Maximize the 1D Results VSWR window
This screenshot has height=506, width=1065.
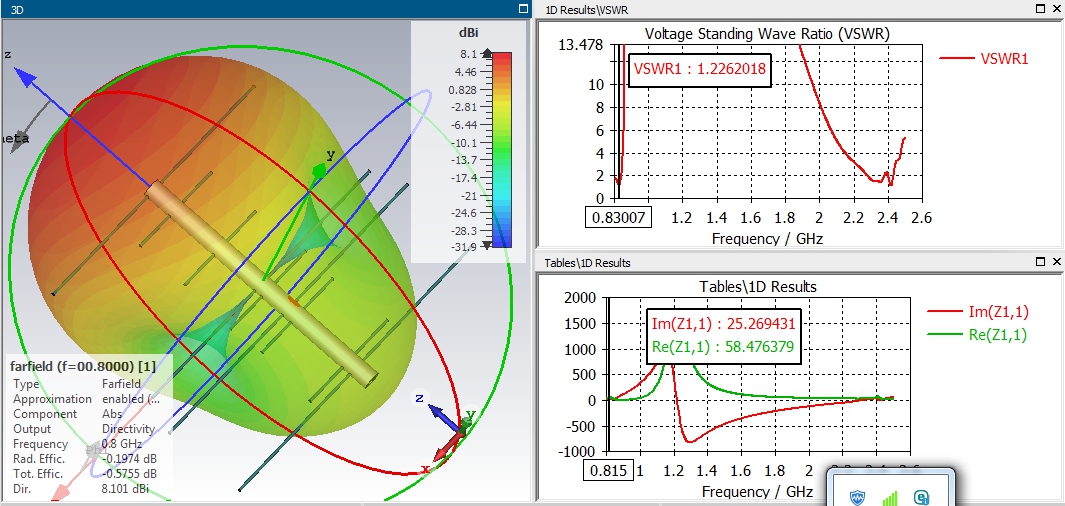tap(1041, 9)
